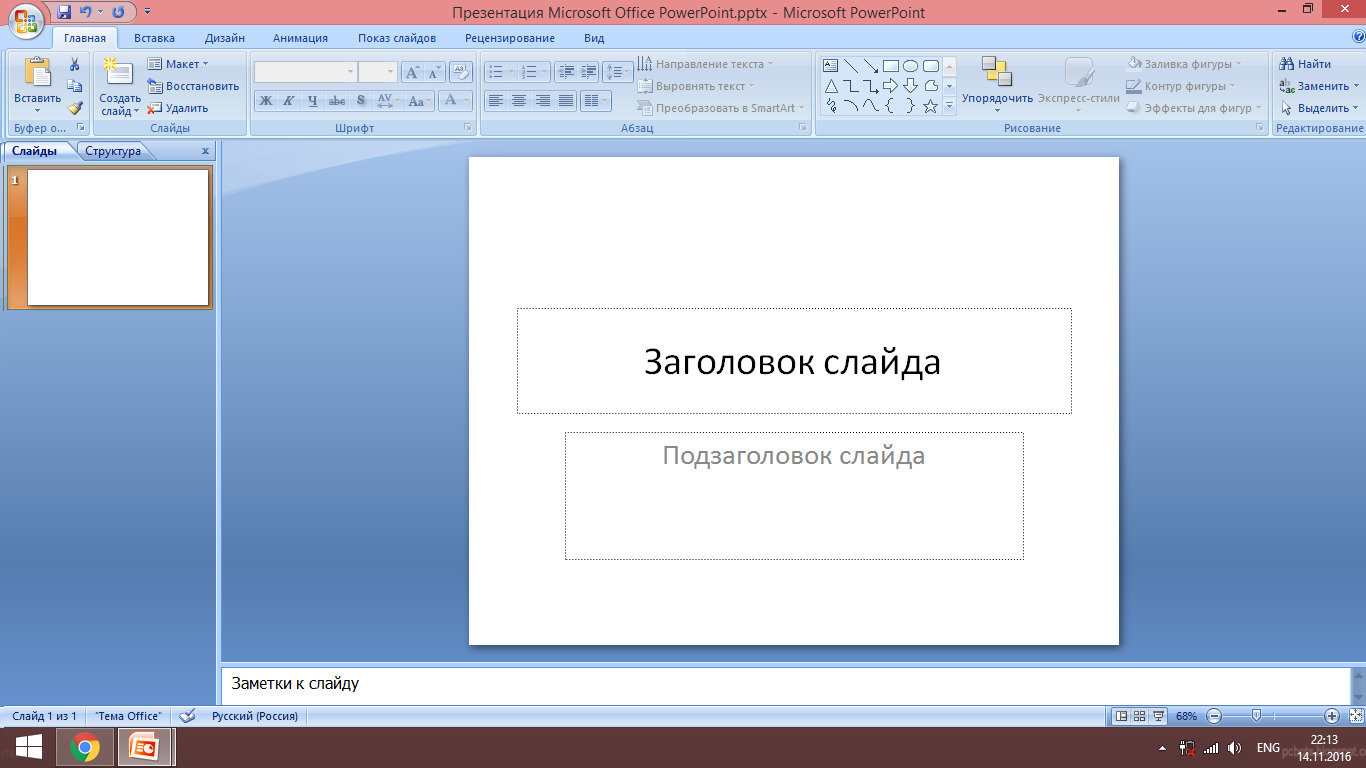Click the Восстановить button

[194, 86]
